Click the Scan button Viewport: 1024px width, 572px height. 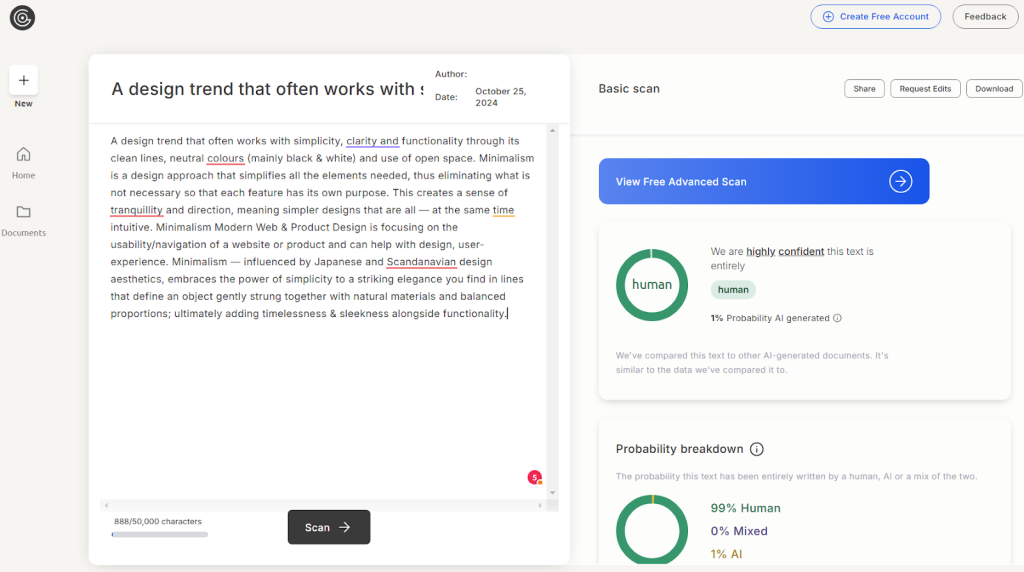click(x=328, y=527)
